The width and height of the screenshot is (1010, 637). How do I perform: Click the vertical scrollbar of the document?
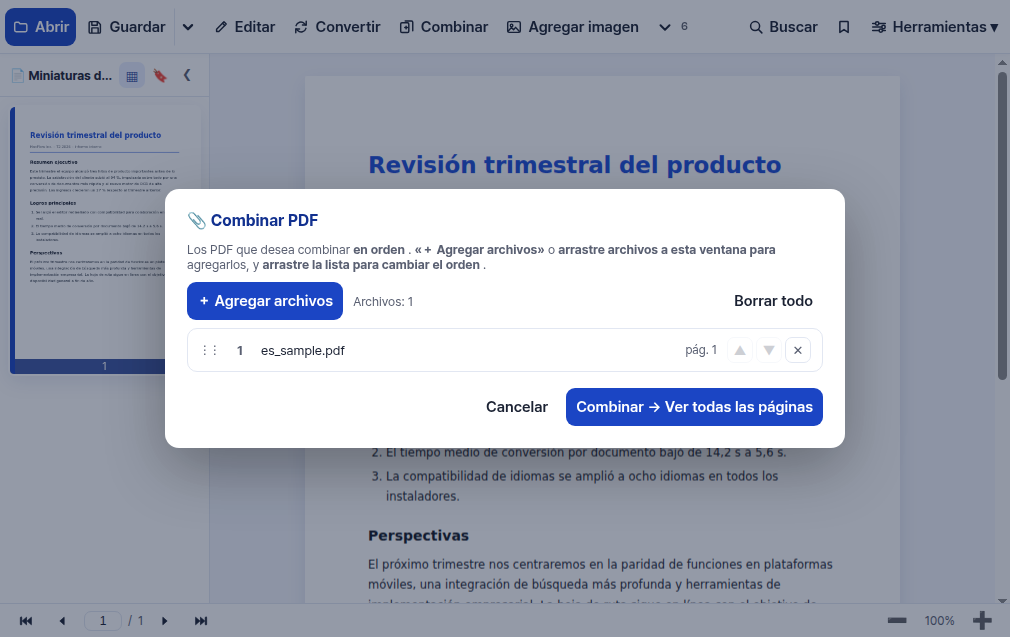(1002, 225)
